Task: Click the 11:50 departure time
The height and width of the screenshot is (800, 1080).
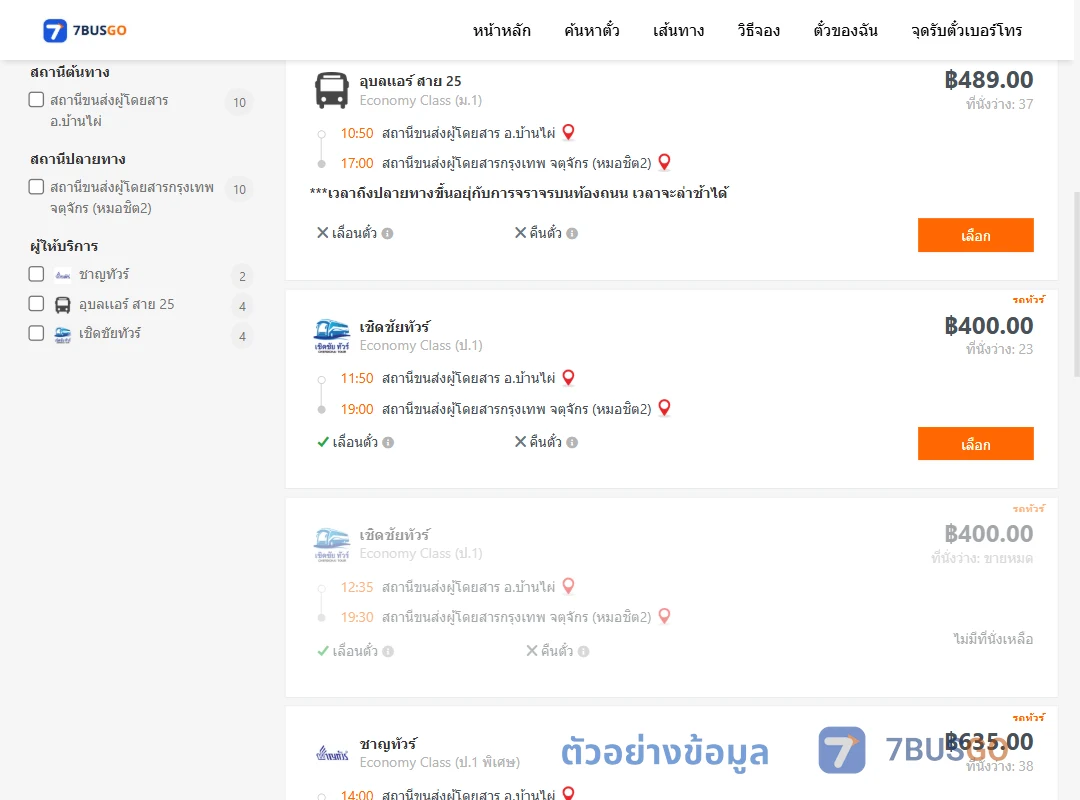Action: [357, 378]
